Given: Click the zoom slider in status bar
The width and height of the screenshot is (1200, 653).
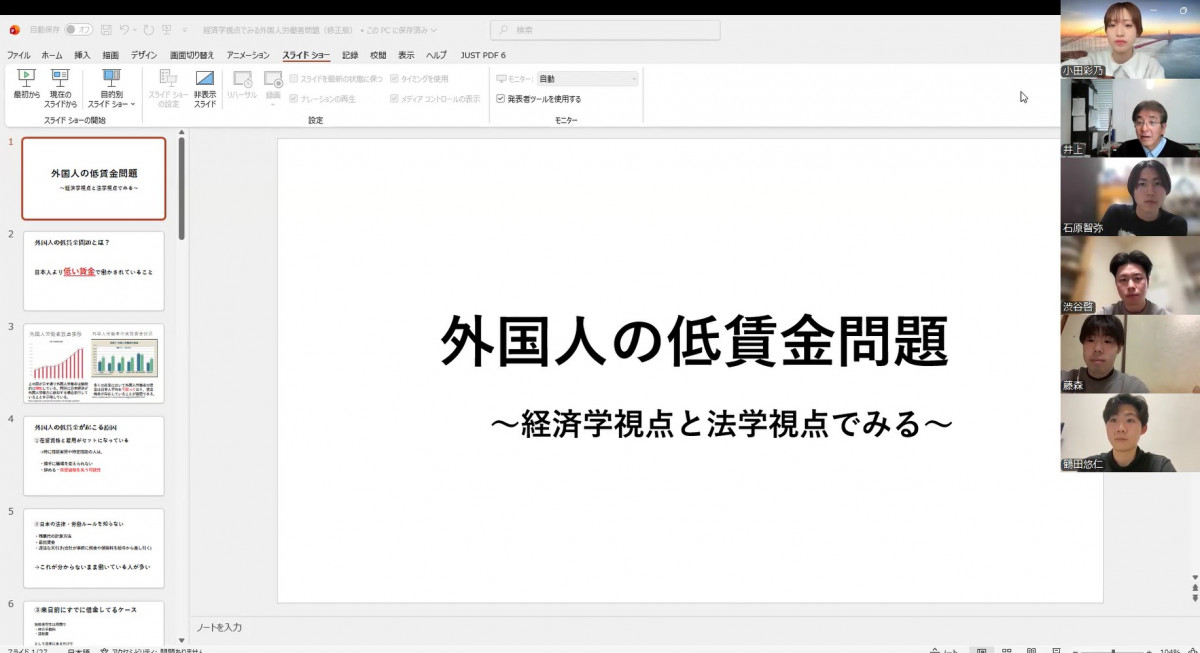Looking at the screenshot, I should (x=1115, y=650).
